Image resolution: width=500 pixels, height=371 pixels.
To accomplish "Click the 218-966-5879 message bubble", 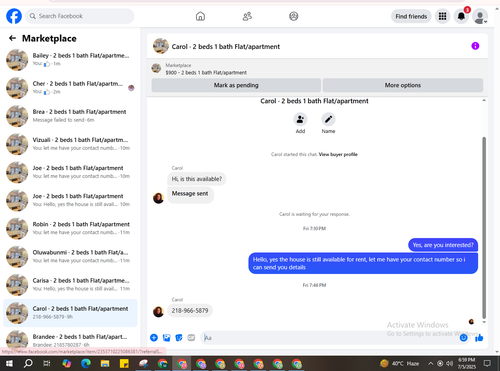I will coord(190,311).
